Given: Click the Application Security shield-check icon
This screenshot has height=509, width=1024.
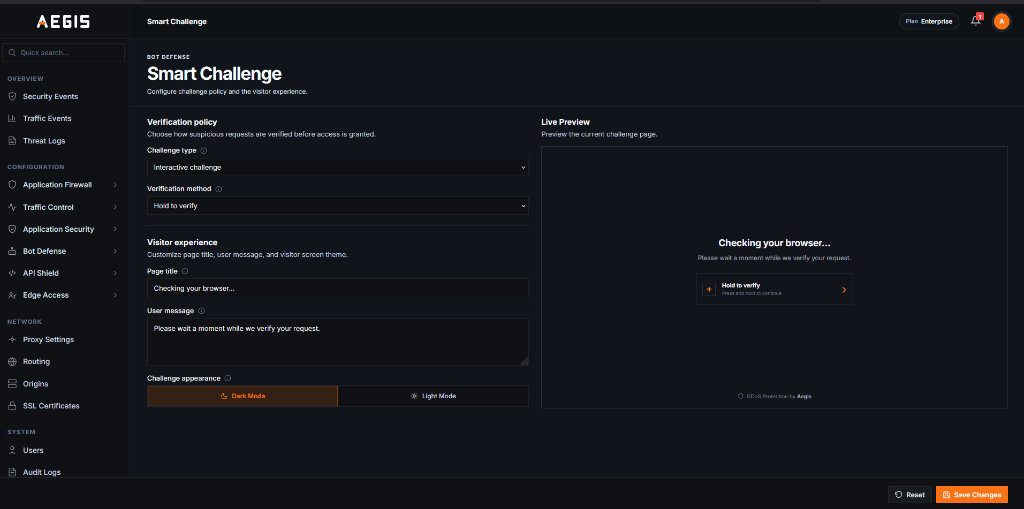Looking at the screenshot, I should (x=12, y=229).
